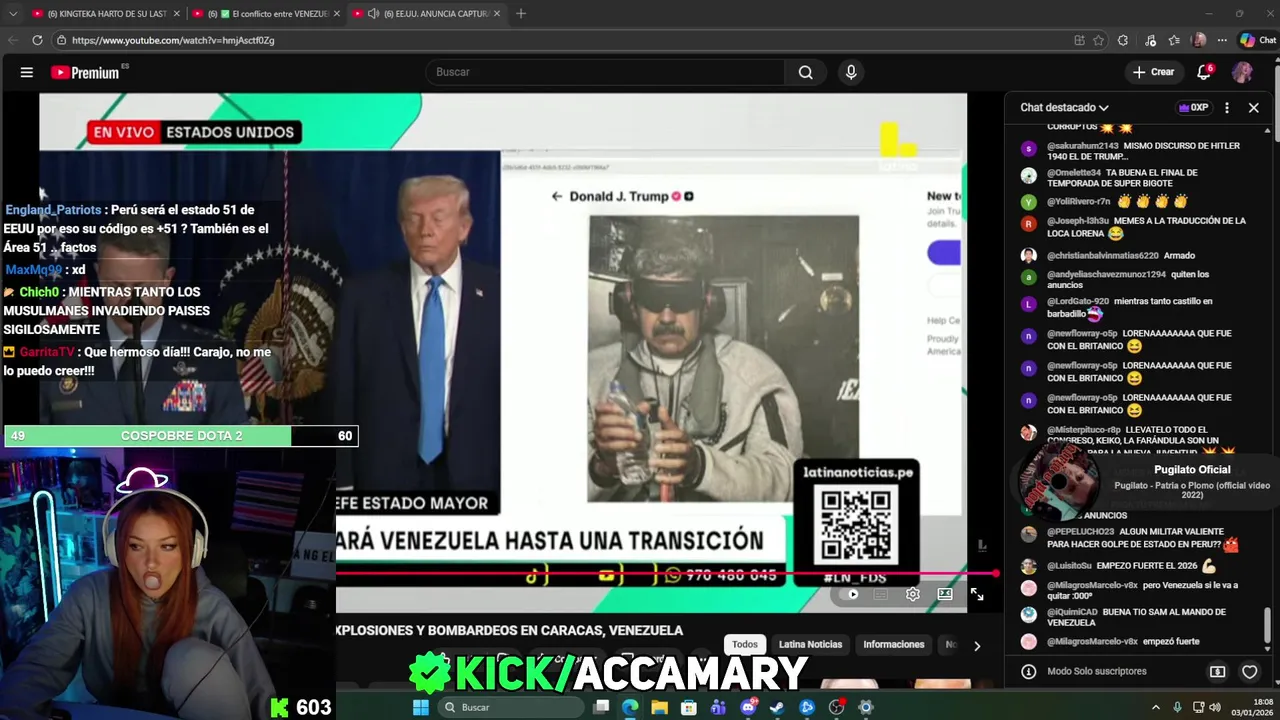This screenshot has height=720, width=1280.
Task: Open File Explorer from taskbar
Action: point(660,707)
